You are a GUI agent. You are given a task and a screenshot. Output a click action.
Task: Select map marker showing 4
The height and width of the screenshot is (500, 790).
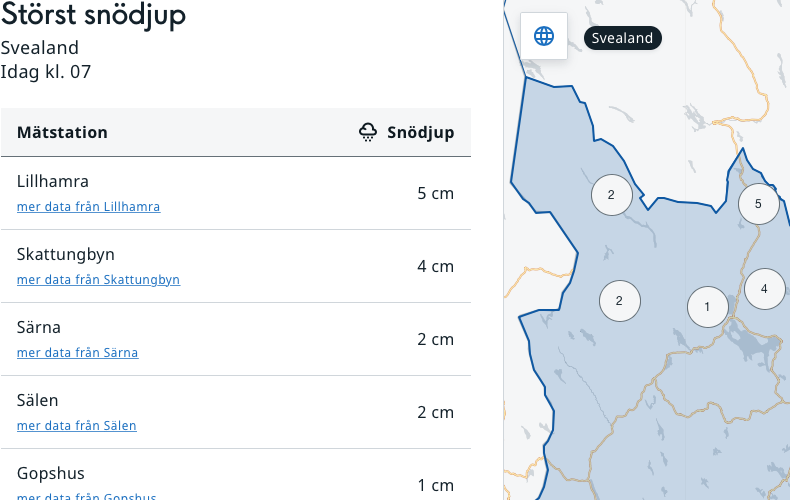(764, 289)
